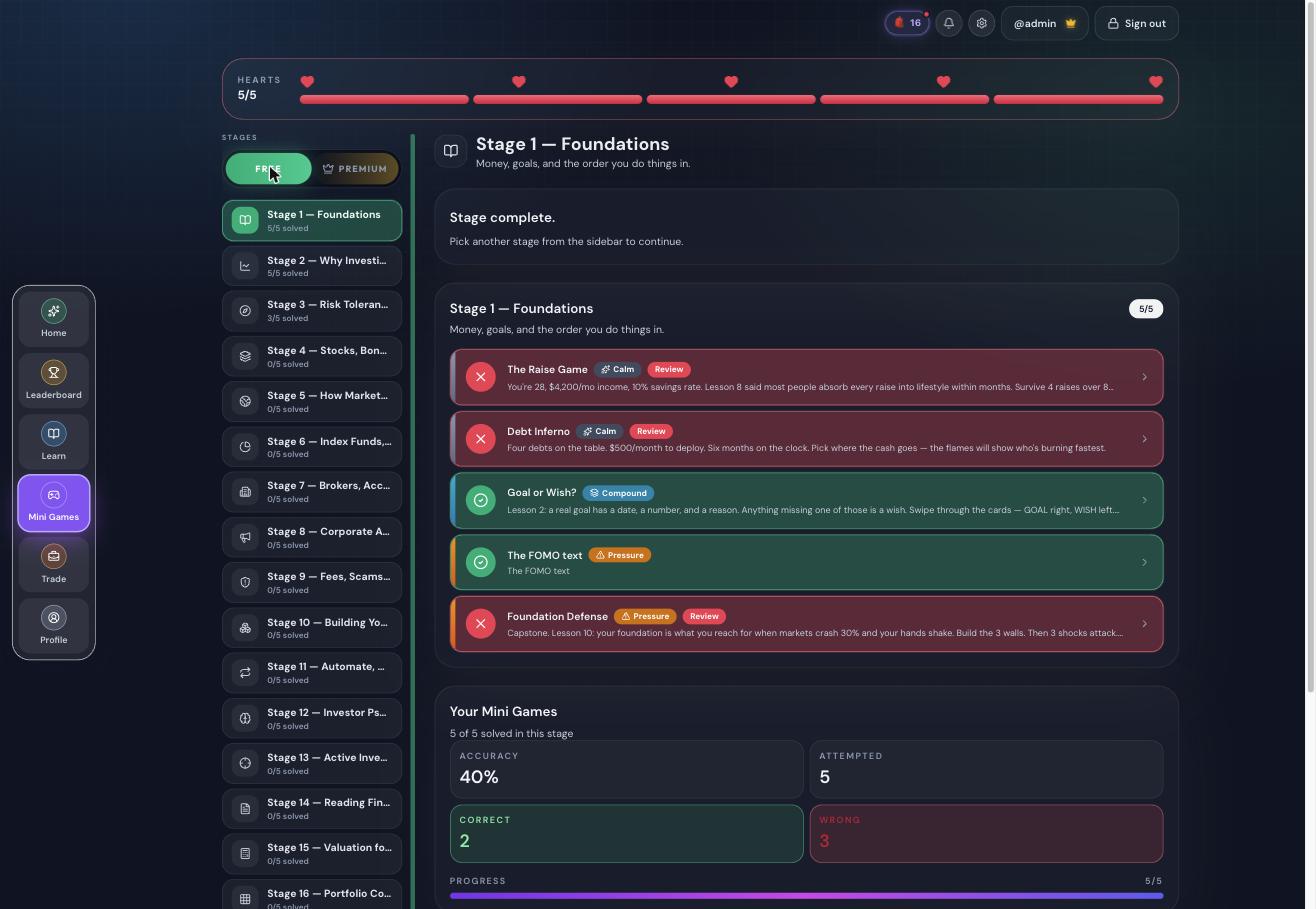Click red X icon on Foundation Defense
1316x909 pixels.
[x=481, y=624]
